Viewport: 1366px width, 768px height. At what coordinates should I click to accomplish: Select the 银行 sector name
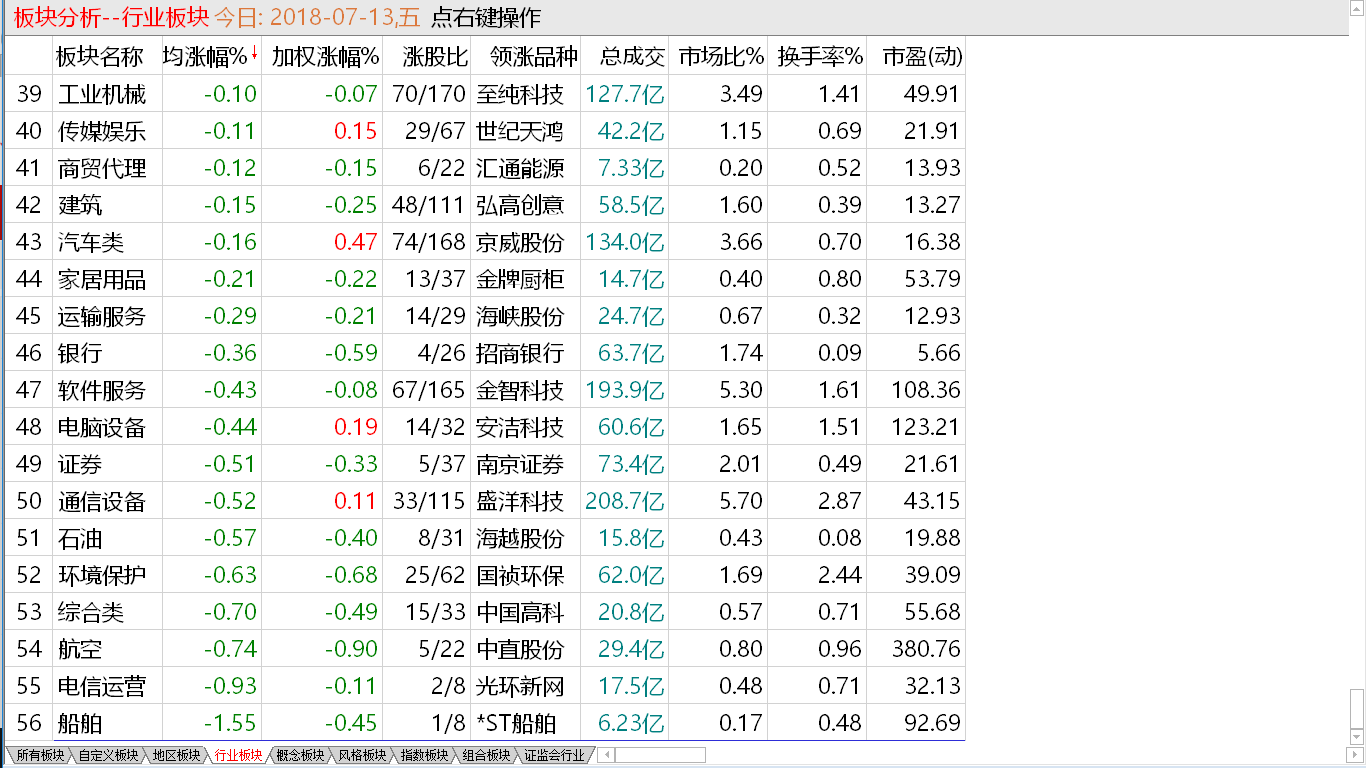[80, 353]
